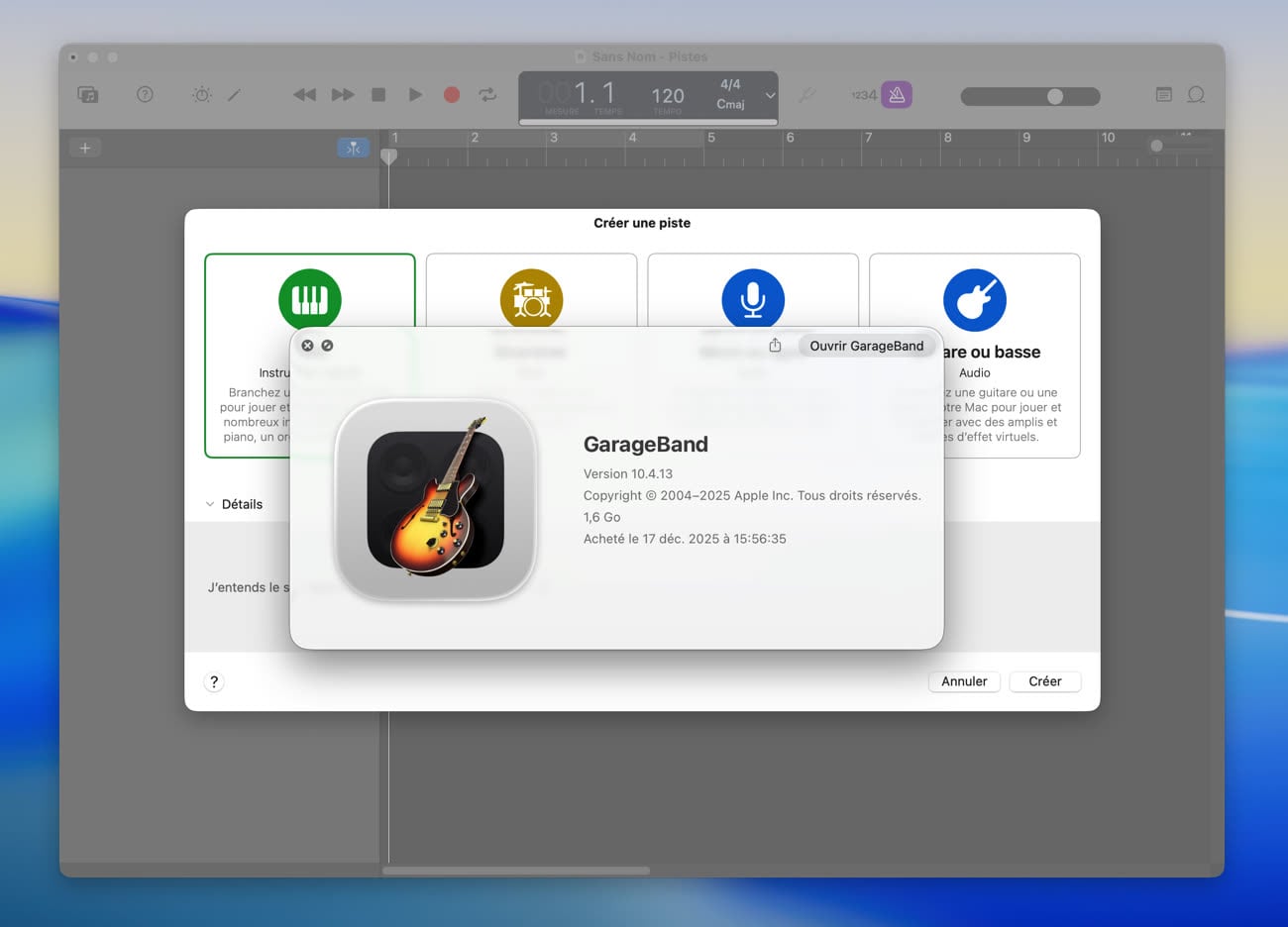Open the loop browser icon
Image resolution: width=1288 pixels, height=927 pixels.
pyautogui.click(x=1196, y=95)
